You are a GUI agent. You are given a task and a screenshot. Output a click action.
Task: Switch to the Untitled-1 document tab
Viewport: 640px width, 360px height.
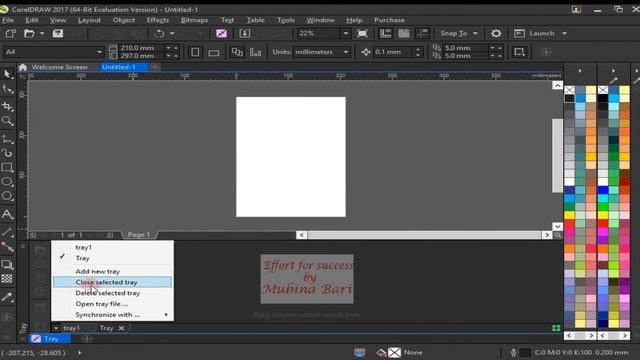pos(124,67)
